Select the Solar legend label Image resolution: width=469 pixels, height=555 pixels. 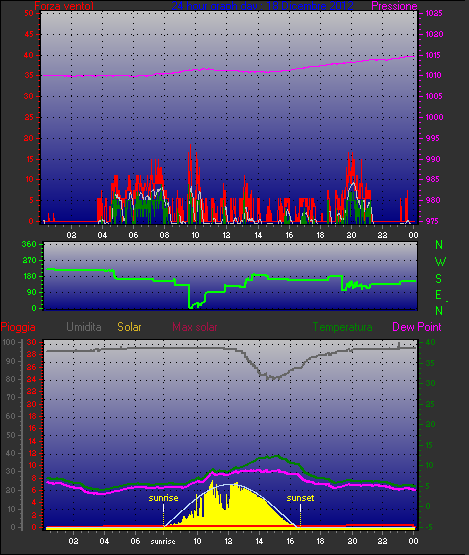[x=129, y=327]
